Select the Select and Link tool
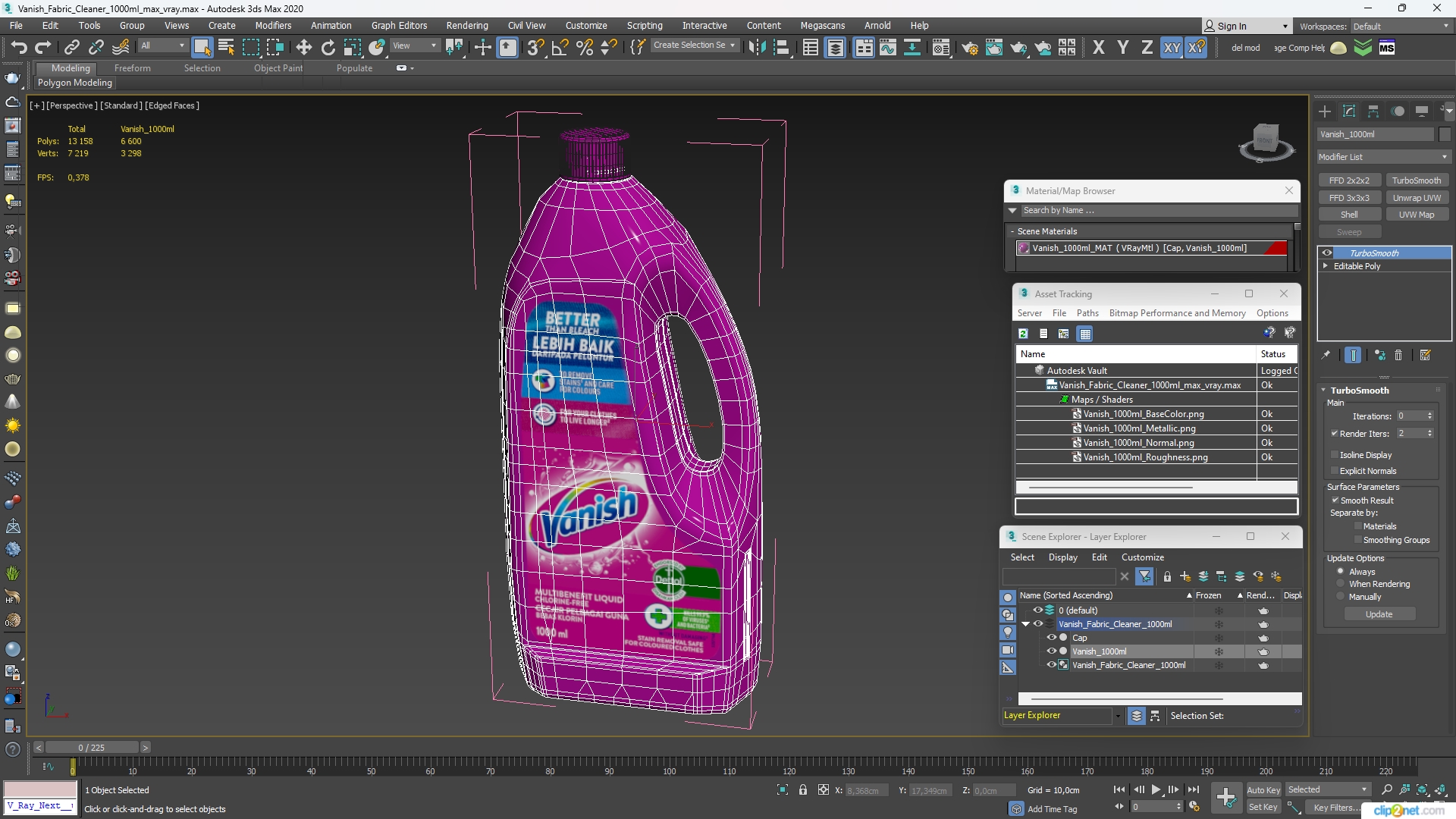The width and height of the screenshot is (1456, 819). coord(72,48)
